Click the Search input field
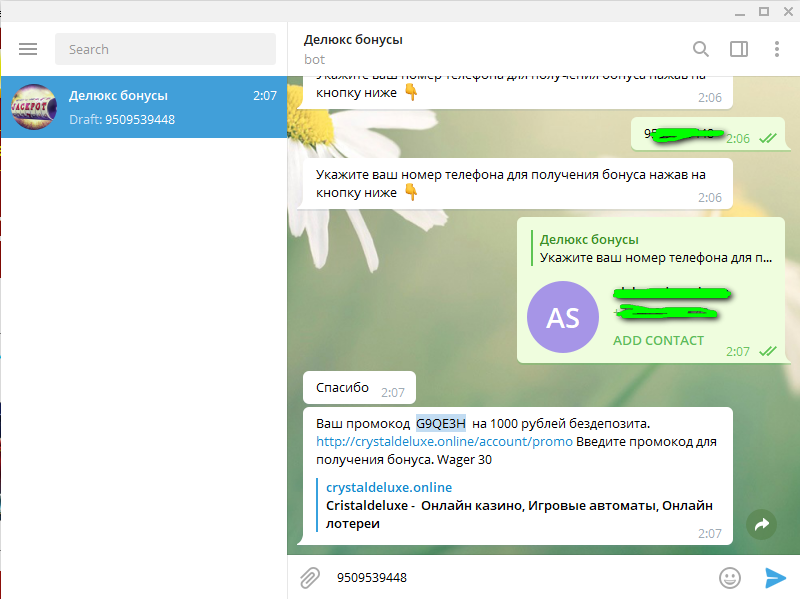 point(165,49)
